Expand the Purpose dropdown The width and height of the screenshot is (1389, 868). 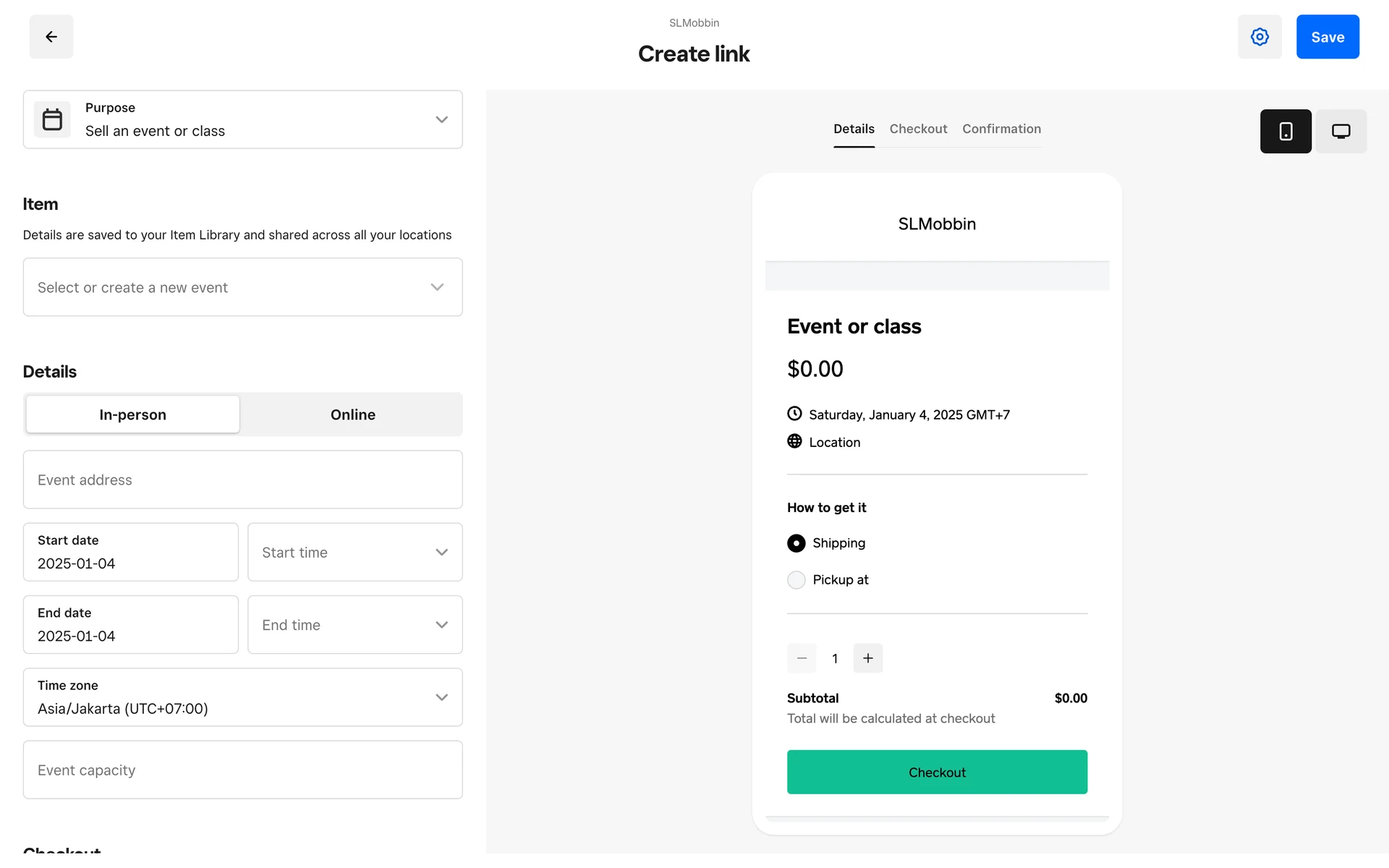pyautogui.click(x=441, y=119)
